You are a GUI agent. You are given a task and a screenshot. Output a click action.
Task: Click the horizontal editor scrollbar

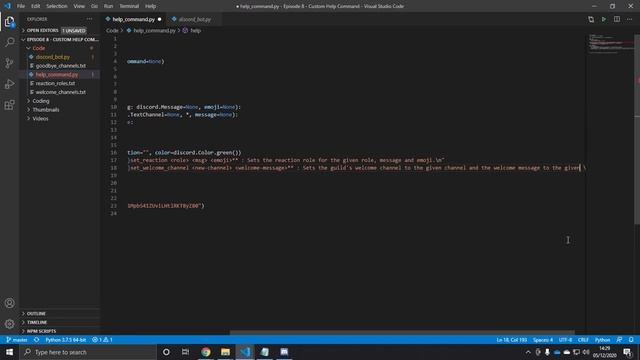pyautogui.click(x=402, y=333)
